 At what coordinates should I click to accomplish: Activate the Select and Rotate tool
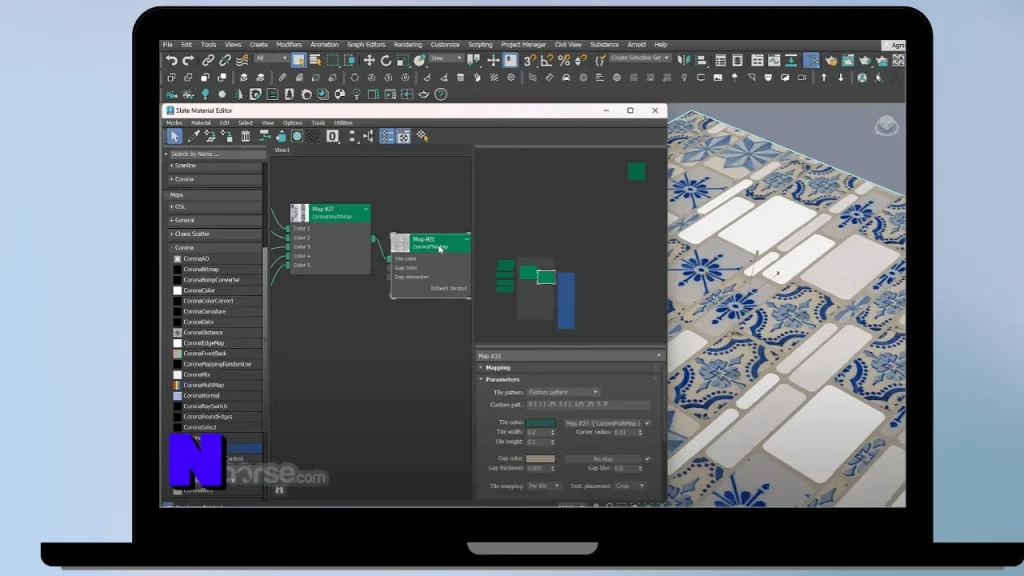click(x=386, y=60)
